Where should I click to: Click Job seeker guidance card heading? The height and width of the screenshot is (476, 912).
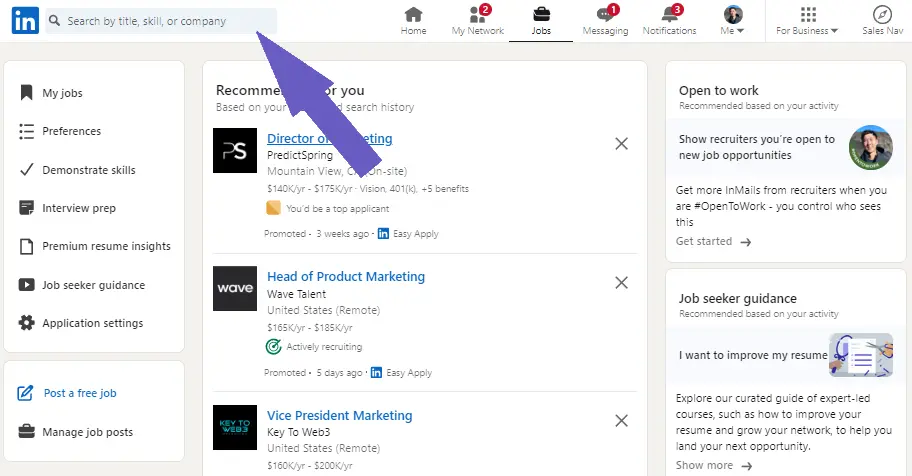tap(738, 299)
